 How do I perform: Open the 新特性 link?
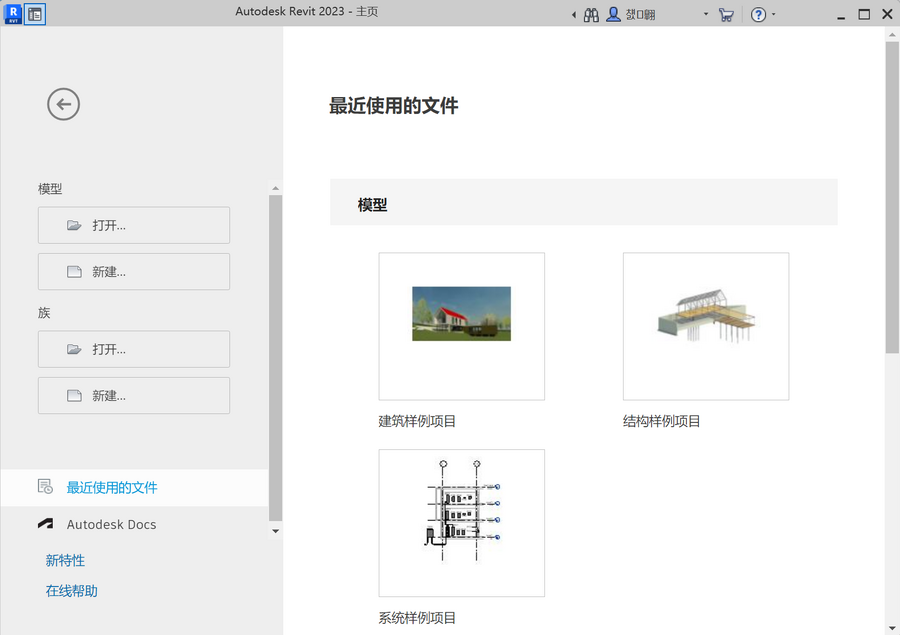click(65, 560)
